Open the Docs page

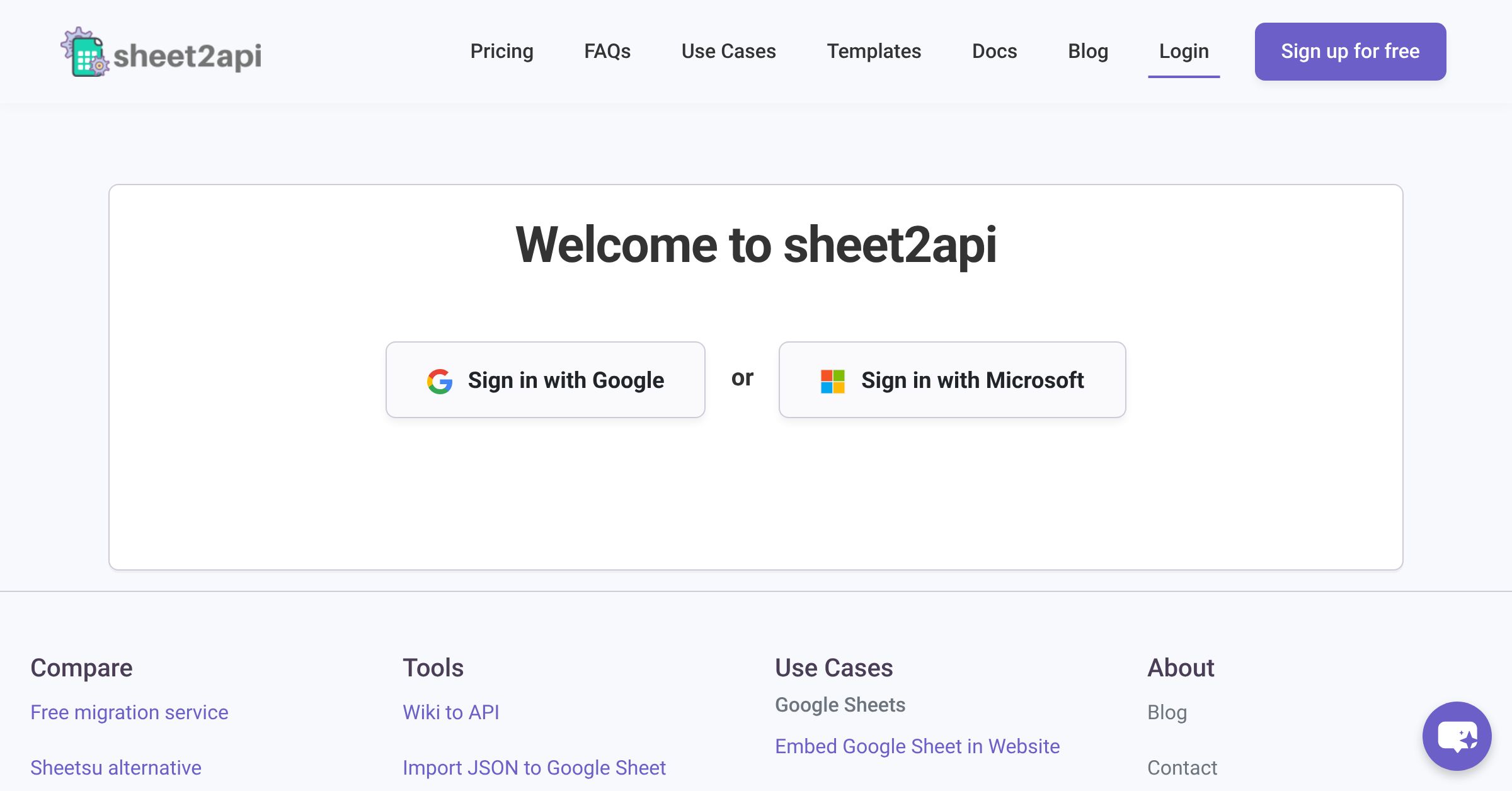point(994,51)
